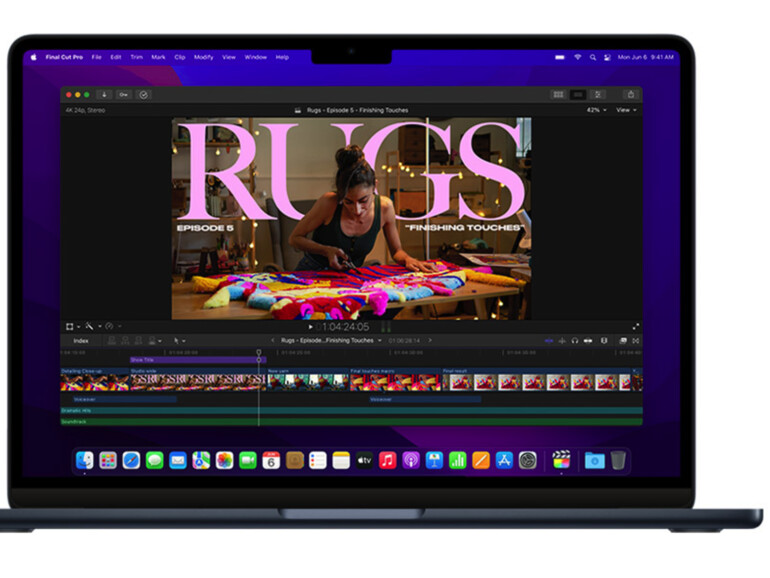Open the Select tool arrow pop-up menu

(x=179, y=340)
